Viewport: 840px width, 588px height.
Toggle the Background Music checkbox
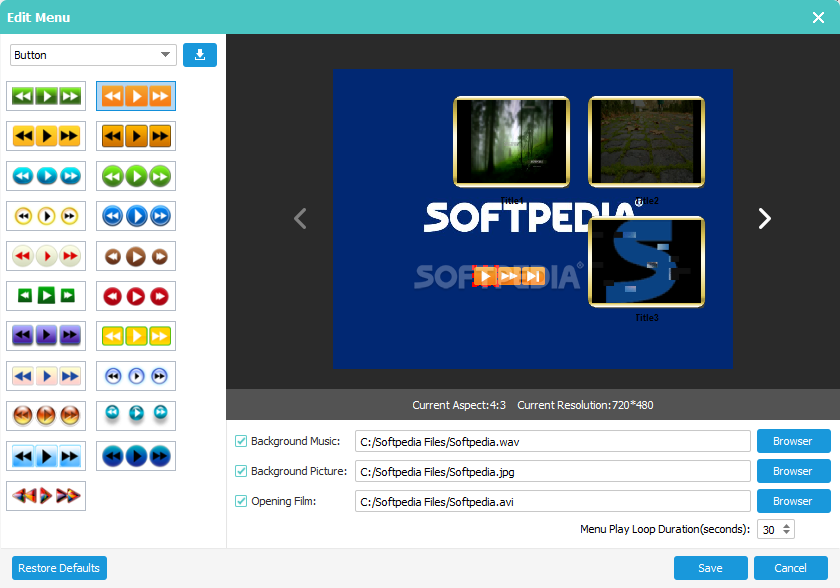(241, 441)
